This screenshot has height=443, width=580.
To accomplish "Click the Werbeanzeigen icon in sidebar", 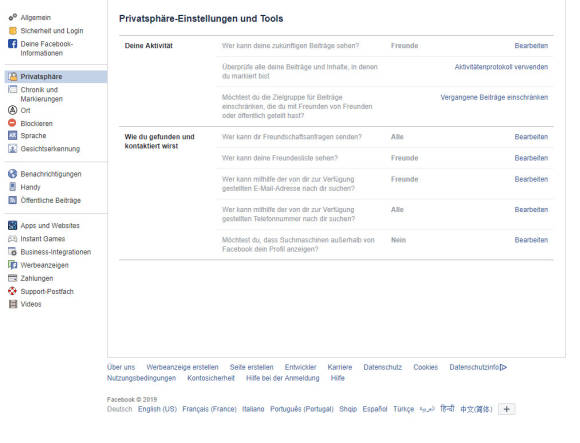I will pos(13,265).
